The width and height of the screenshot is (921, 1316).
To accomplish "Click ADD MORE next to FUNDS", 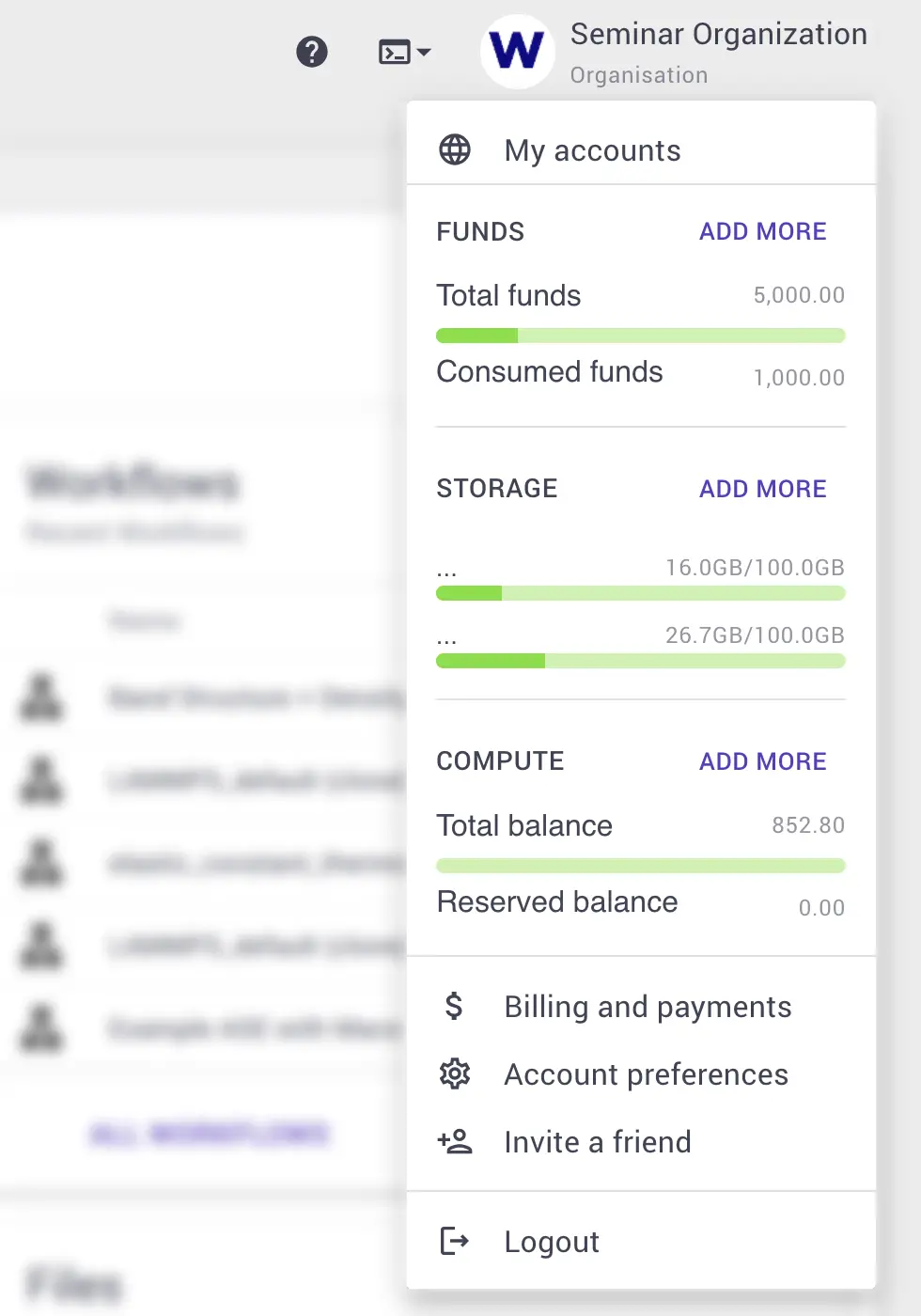I will tap(762, 231).
